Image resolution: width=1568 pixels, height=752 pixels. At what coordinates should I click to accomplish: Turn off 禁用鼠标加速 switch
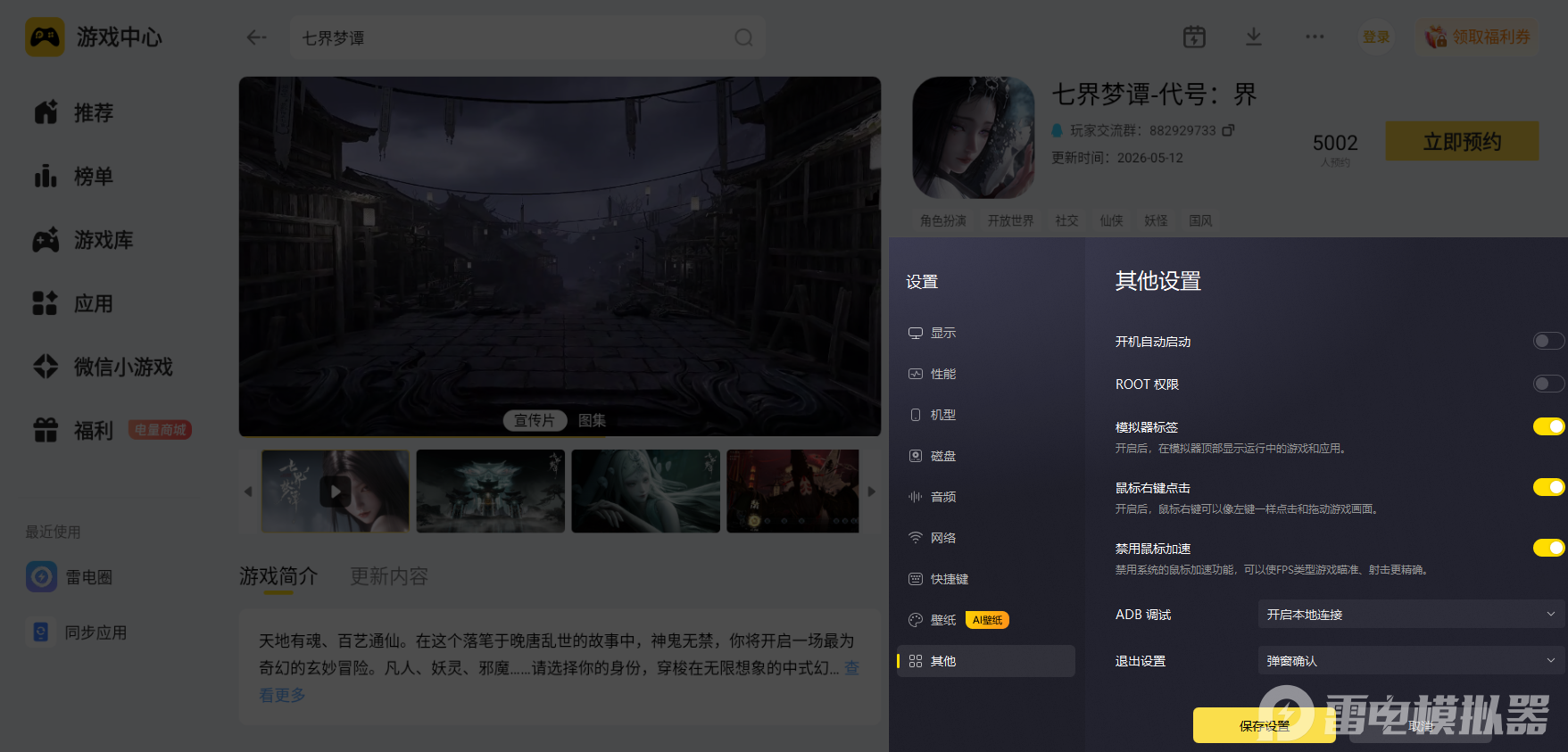tap(1548, 548)
